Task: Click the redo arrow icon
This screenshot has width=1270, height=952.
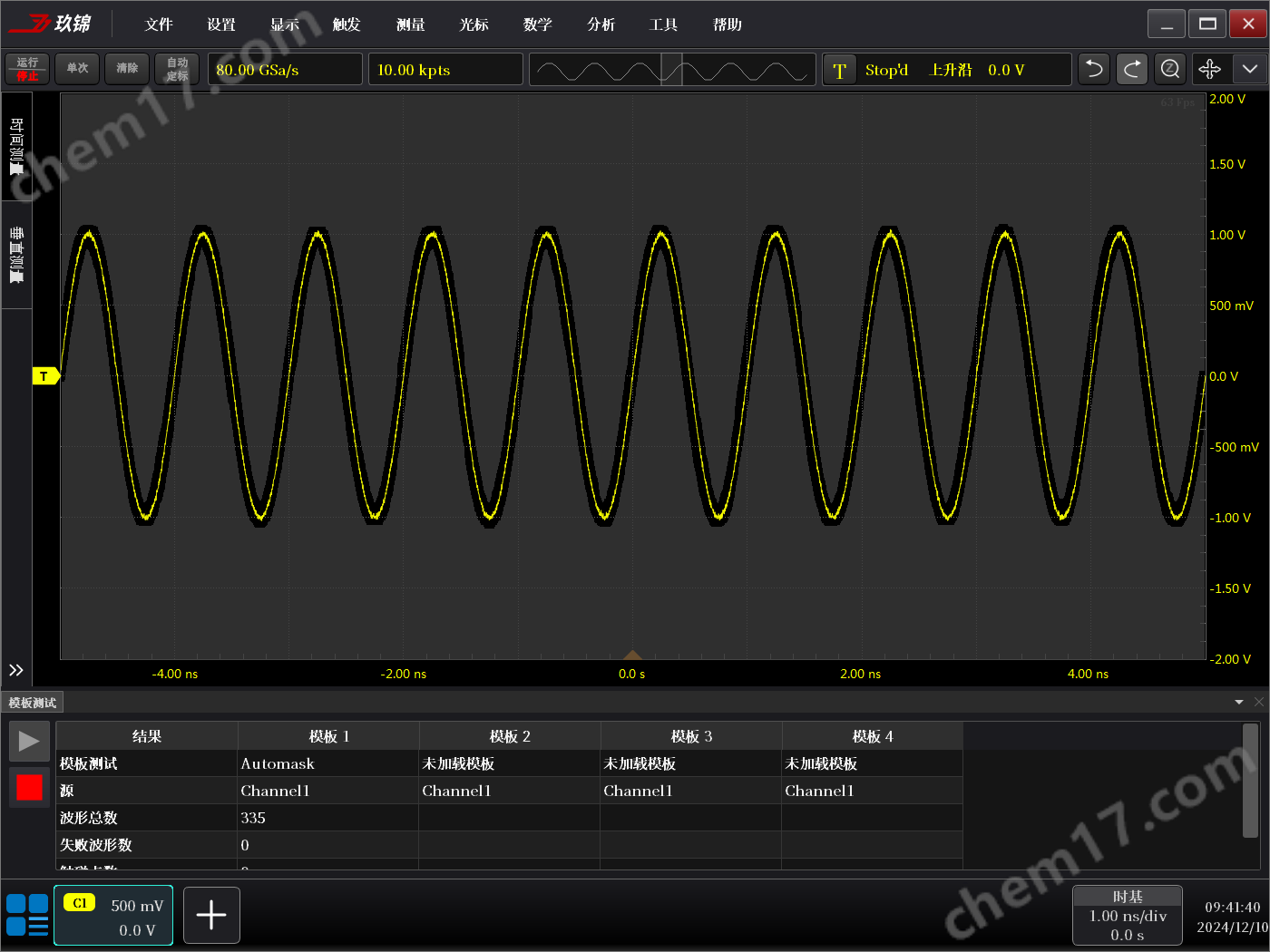Action: tap(1132, 70)
